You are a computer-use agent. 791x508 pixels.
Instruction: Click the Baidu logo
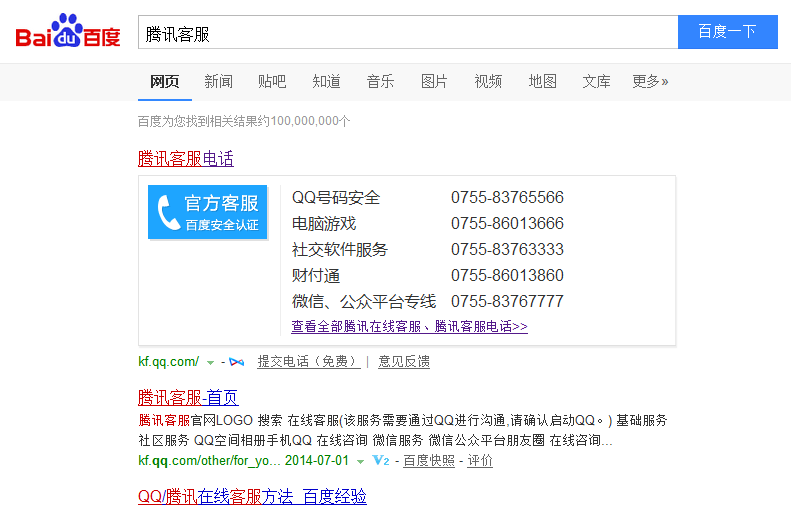tap(68, 31)
